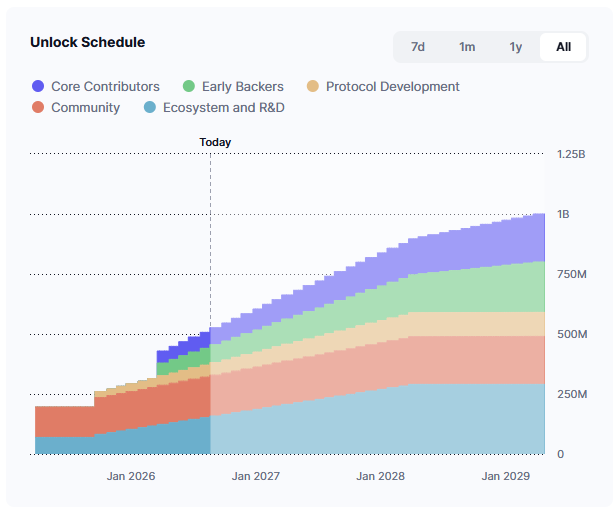Click the 1B axis value

pos(563,214)
